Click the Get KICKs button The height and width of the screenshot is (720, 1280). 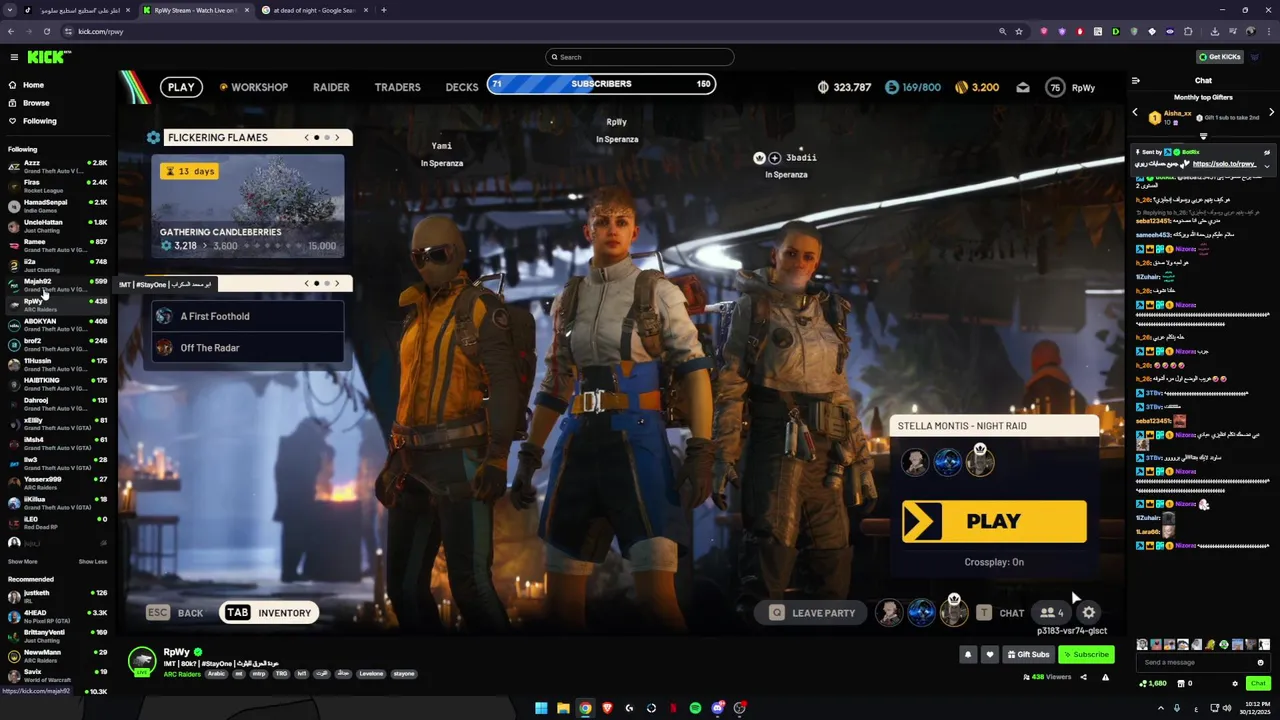[x=1220, y=57]
